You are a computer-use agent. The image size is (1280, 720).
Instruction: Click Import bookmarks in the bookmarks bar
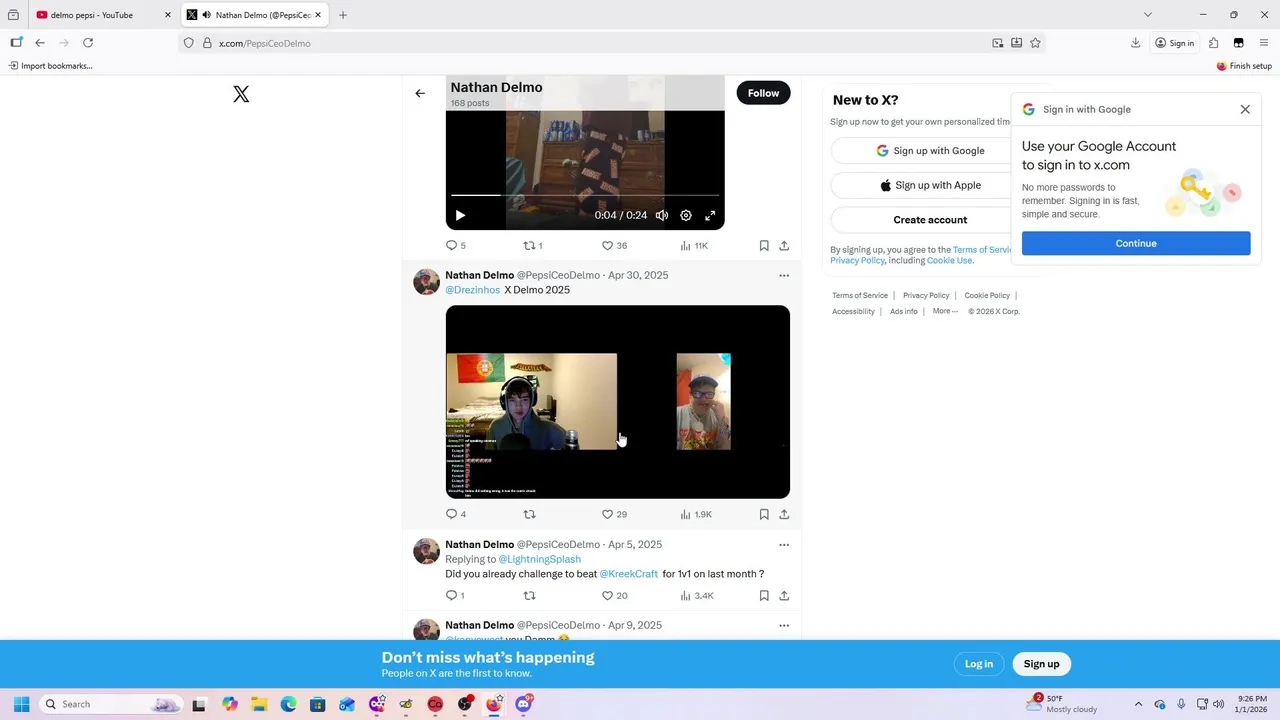coord(50,66)
